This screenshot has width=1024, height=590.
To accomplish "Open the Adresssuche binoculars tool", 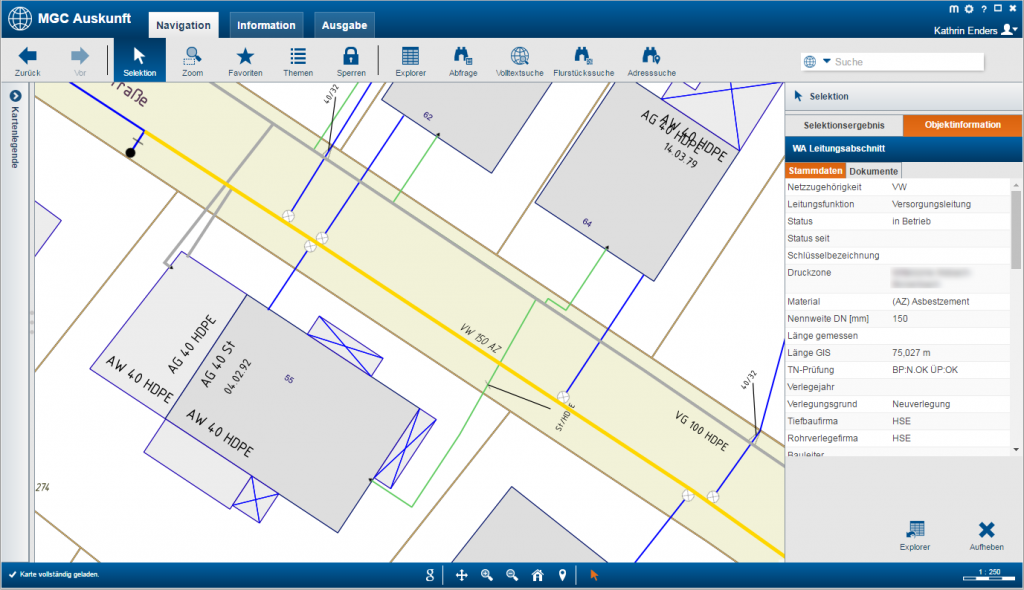I will coord(651,61).
